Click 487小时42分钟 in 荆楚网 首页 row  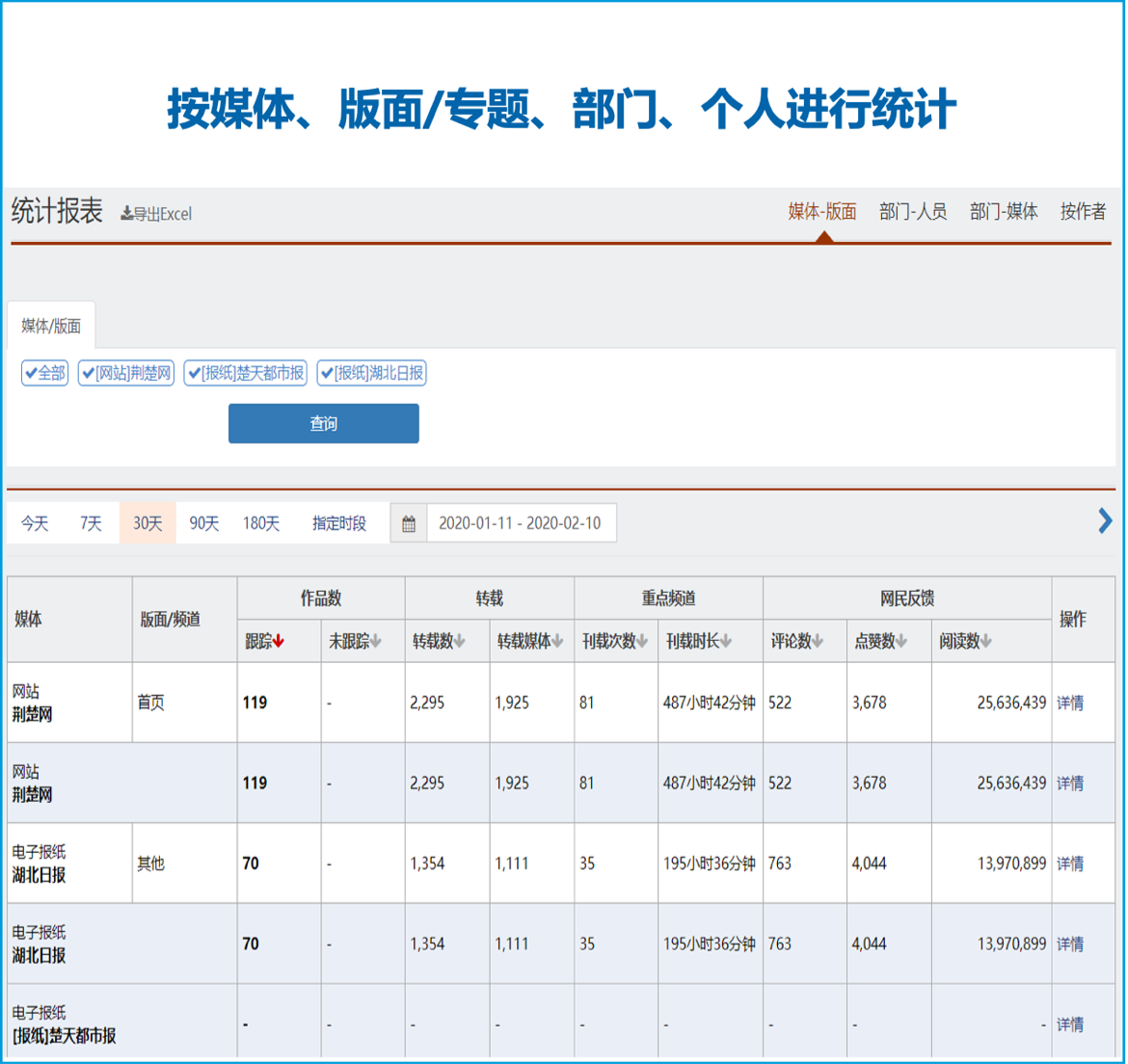[x=710, y=704]
